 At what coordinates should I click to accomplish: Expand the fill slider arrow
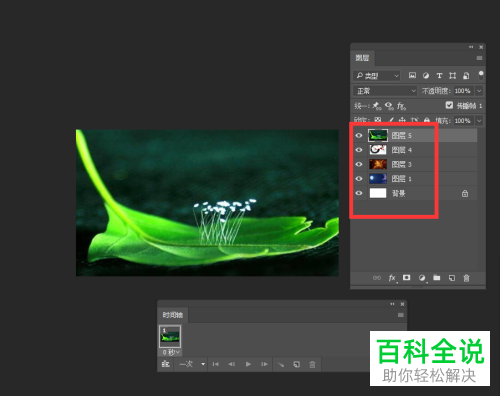479,120
